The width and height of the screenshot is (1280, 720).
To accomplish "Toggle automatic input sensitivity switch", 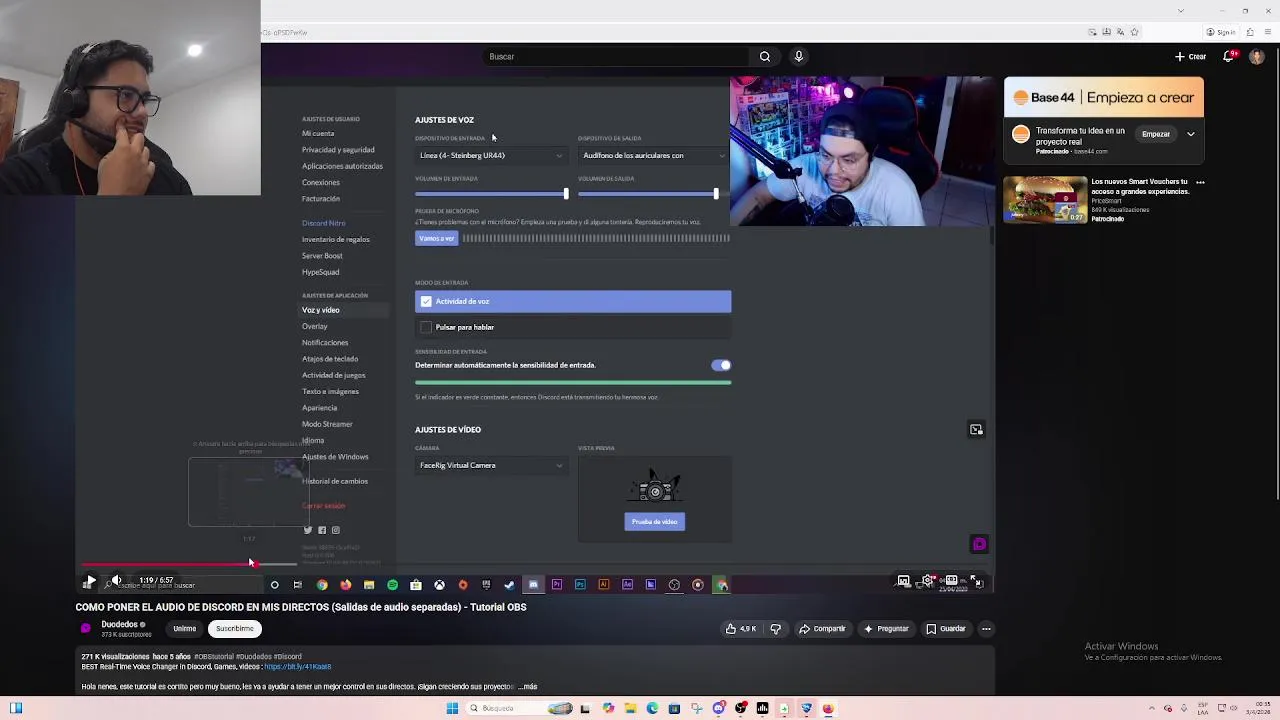I will [x=721, y=365].
